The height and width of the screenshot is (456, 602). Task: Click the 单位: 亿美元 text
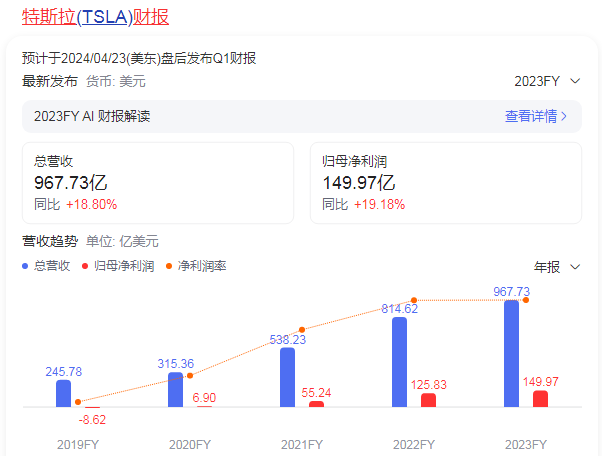(122, 241)
